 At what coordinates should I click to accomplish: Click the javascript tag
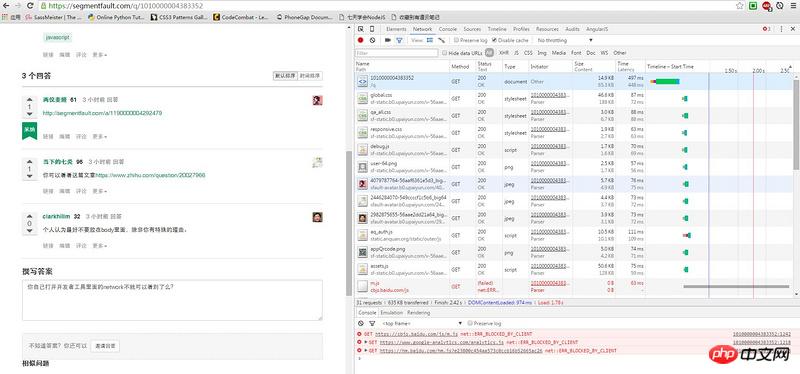57,37
